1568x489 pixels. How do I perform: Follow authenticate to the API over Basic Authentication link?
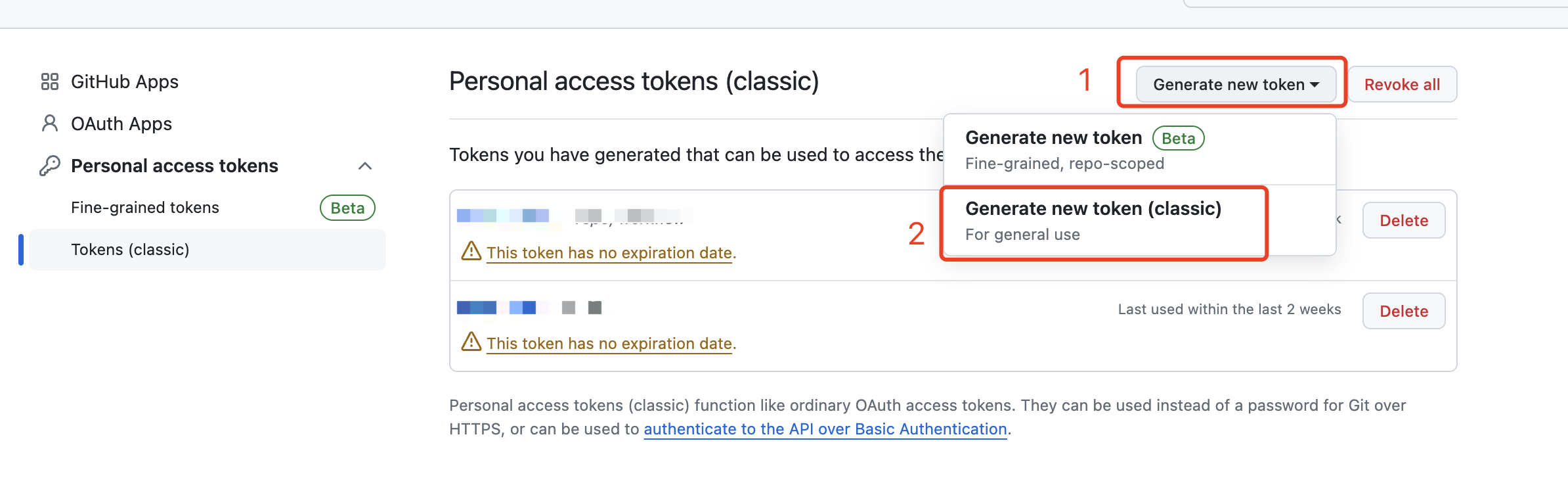(825, 429)
